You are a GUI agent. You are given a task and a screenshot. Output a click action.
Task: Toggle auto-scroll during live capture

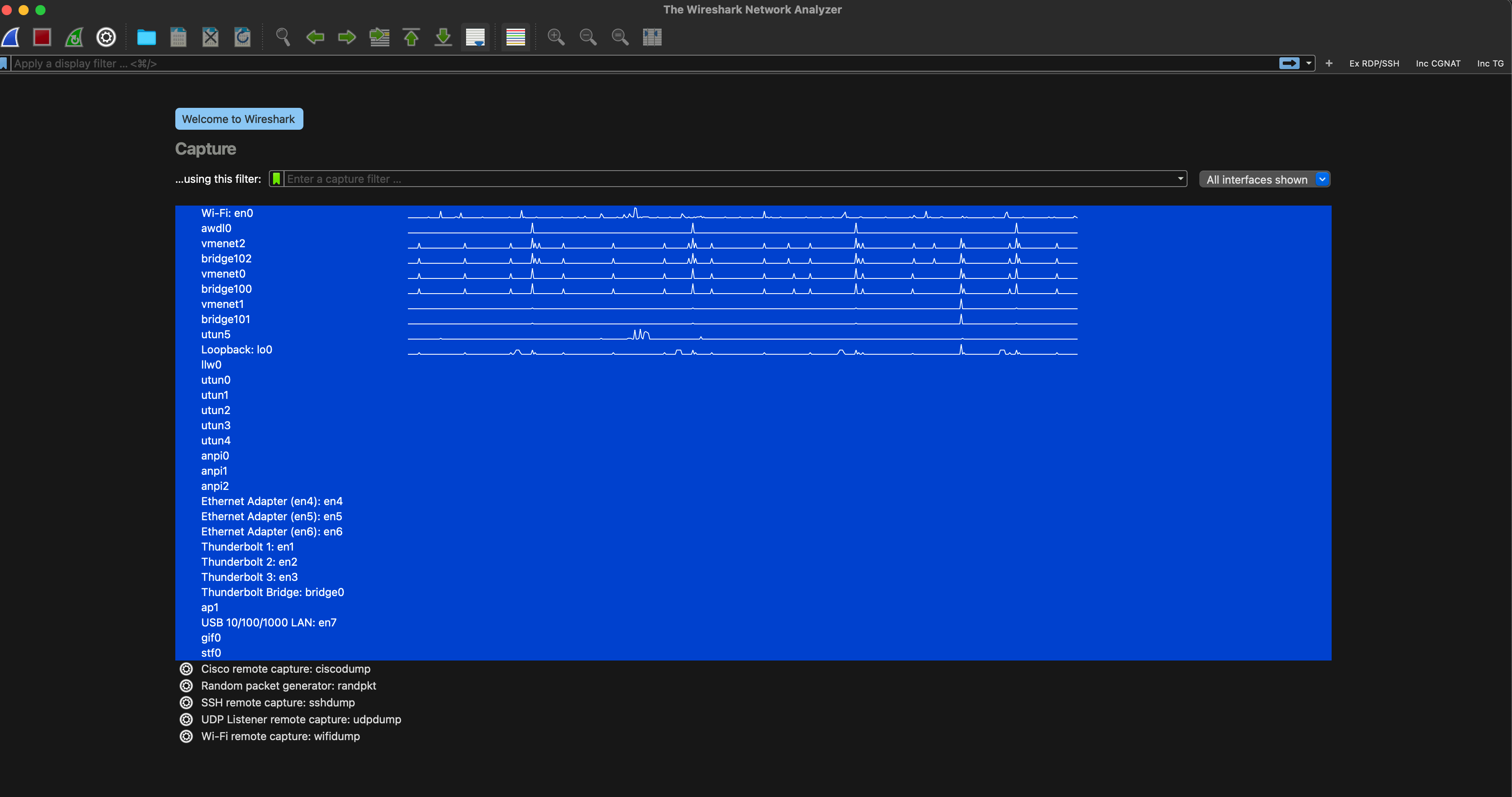[x=475, y=37]
